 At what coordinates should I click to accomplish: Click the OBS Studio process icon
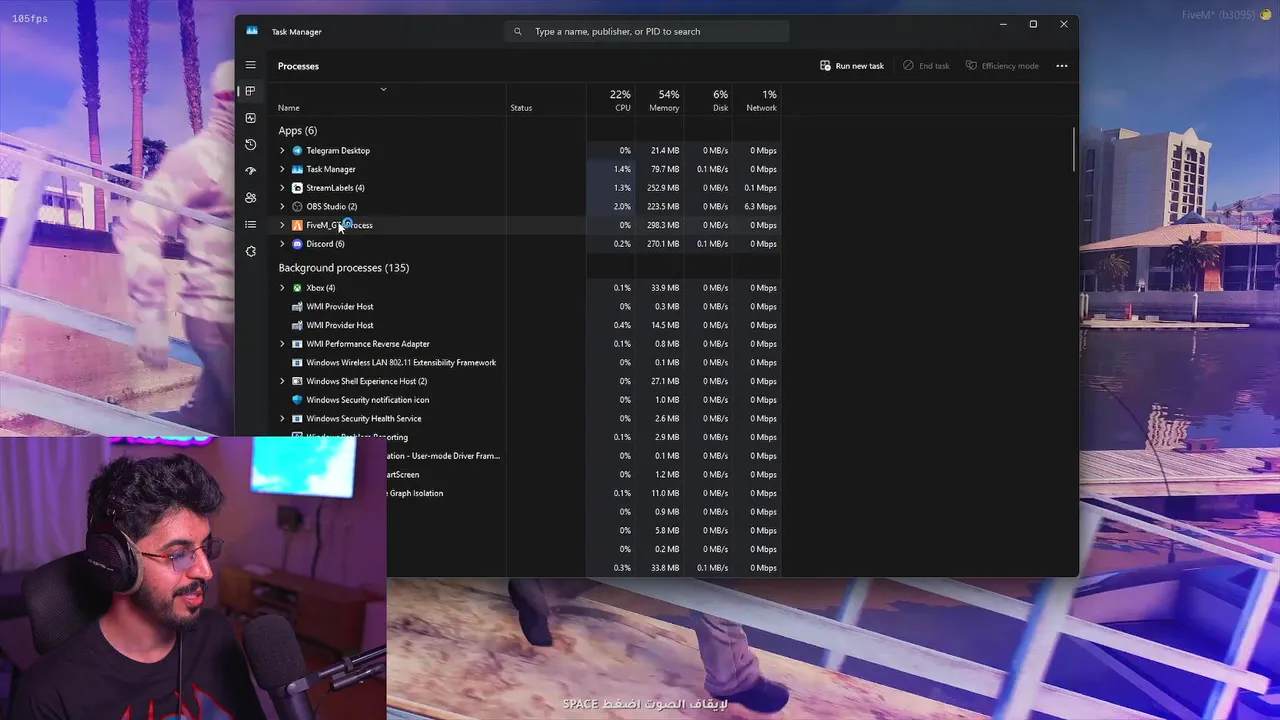click(x=297, y=206)
